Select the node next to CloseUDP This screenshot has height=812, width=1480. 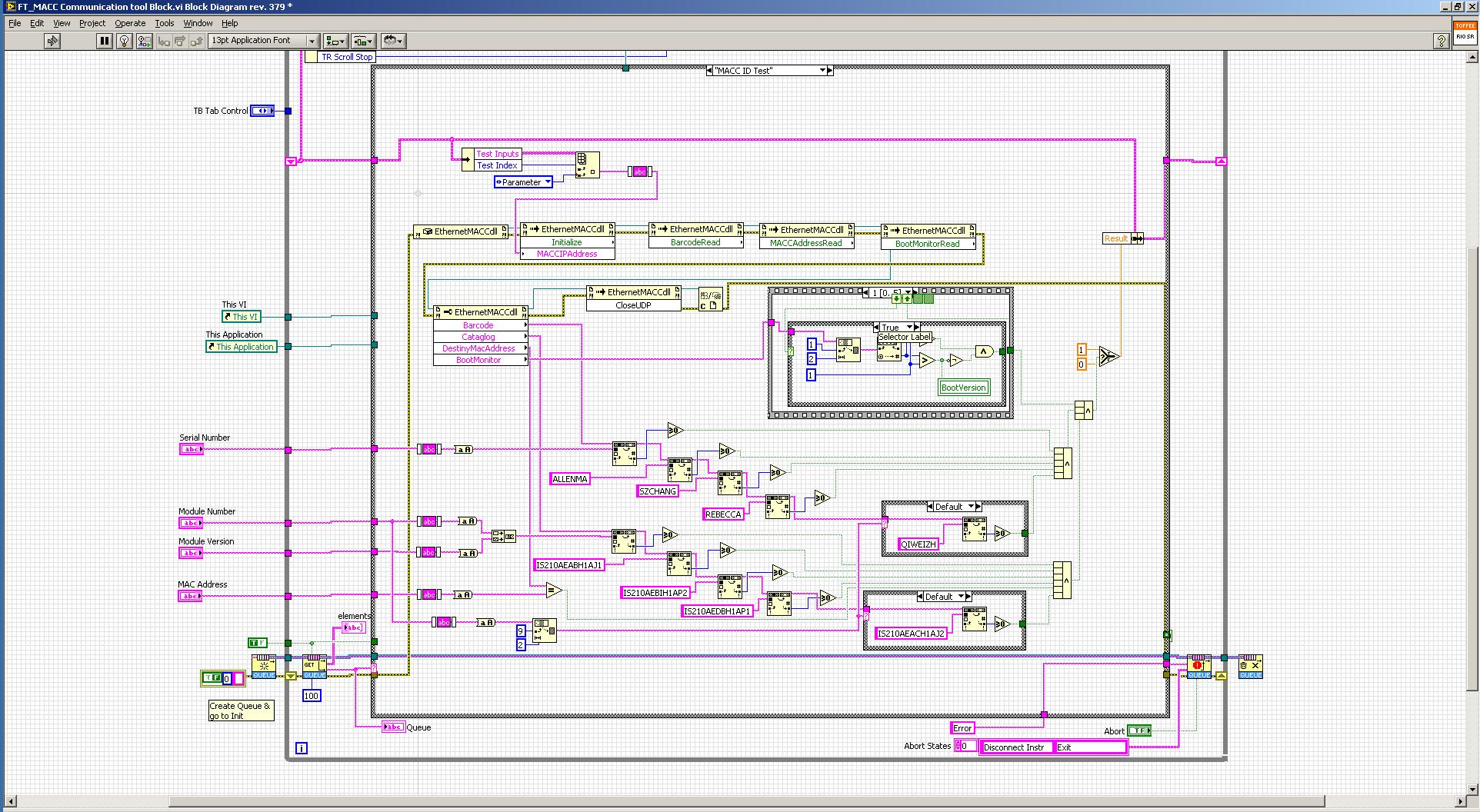(711, 298)
